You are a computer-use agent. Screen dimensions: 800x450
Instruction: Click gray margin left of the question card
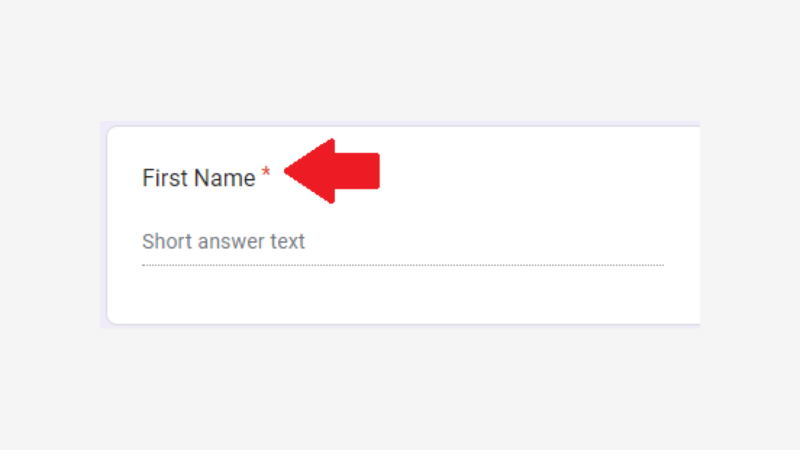tap(50, 225)
